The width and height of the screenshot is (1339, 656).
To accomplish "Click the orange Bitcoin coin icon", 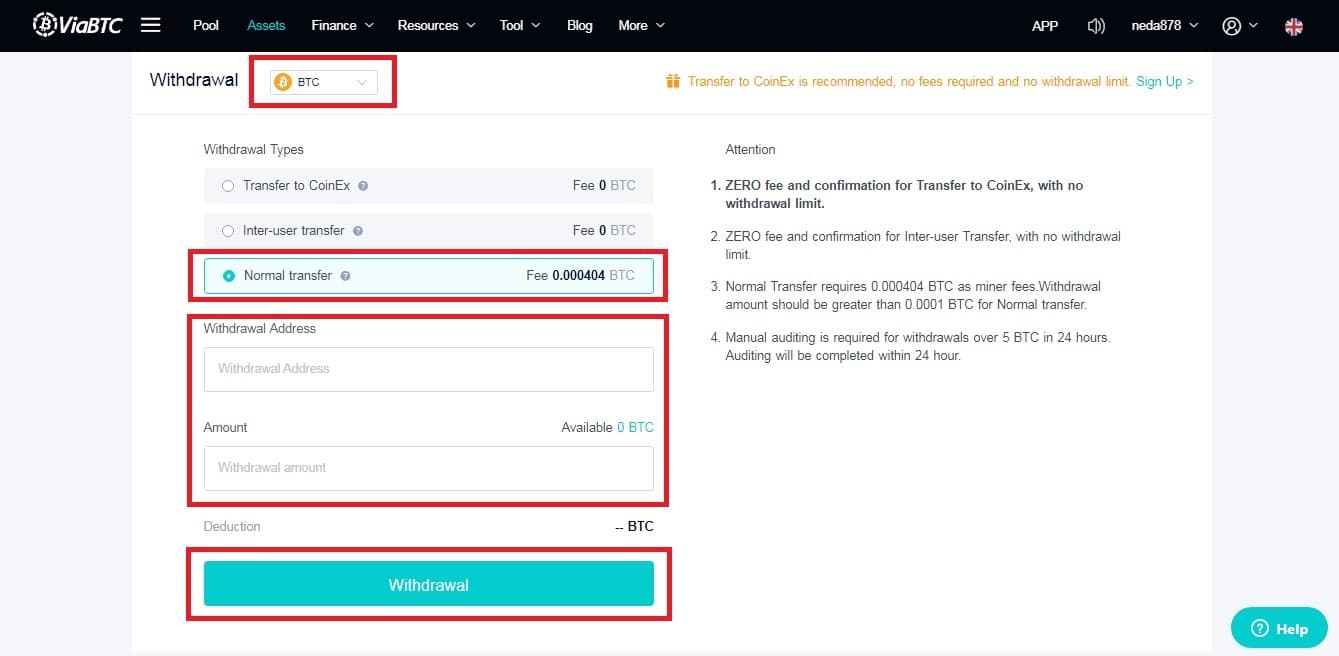I will [x=283, y=82].
